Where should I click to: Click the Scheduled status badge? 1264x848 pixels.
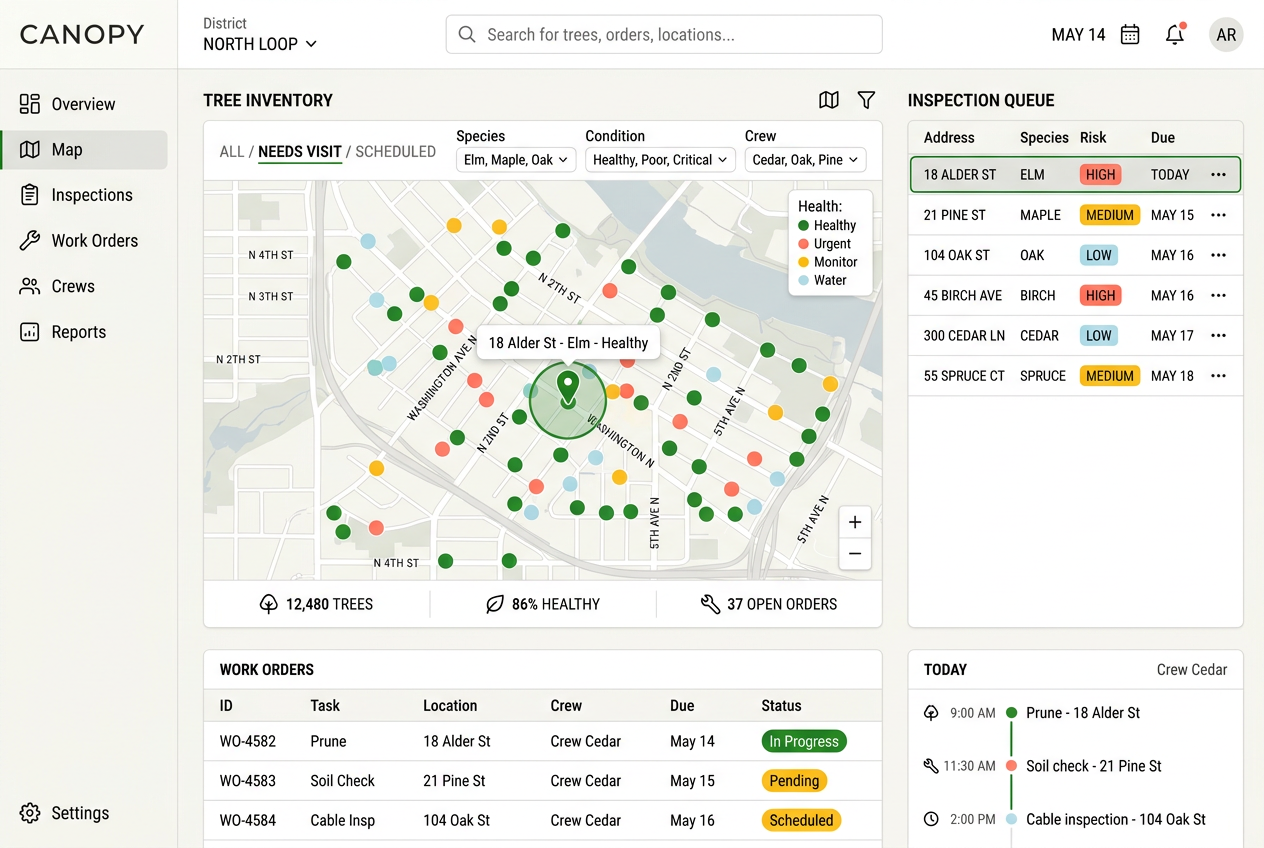(x=801, y=820)
